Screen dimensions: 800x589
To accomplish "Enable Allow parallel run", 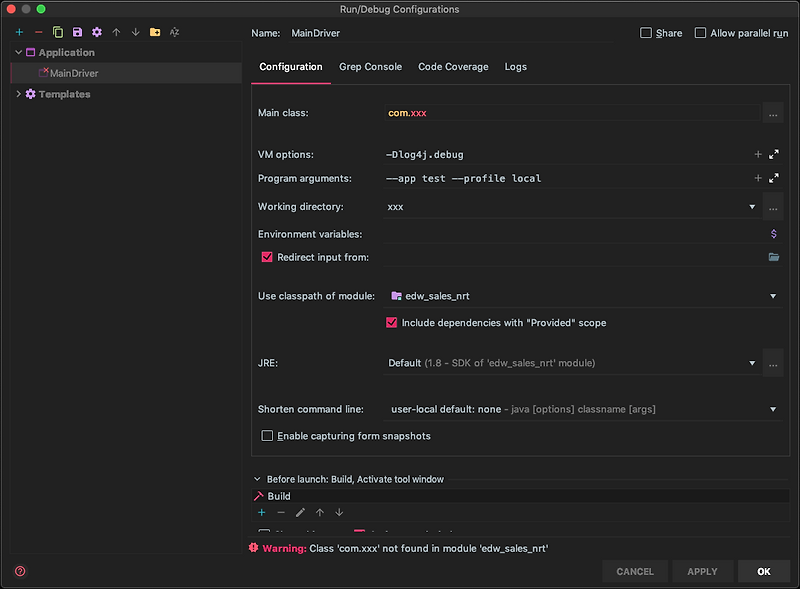I will [701, 32].
